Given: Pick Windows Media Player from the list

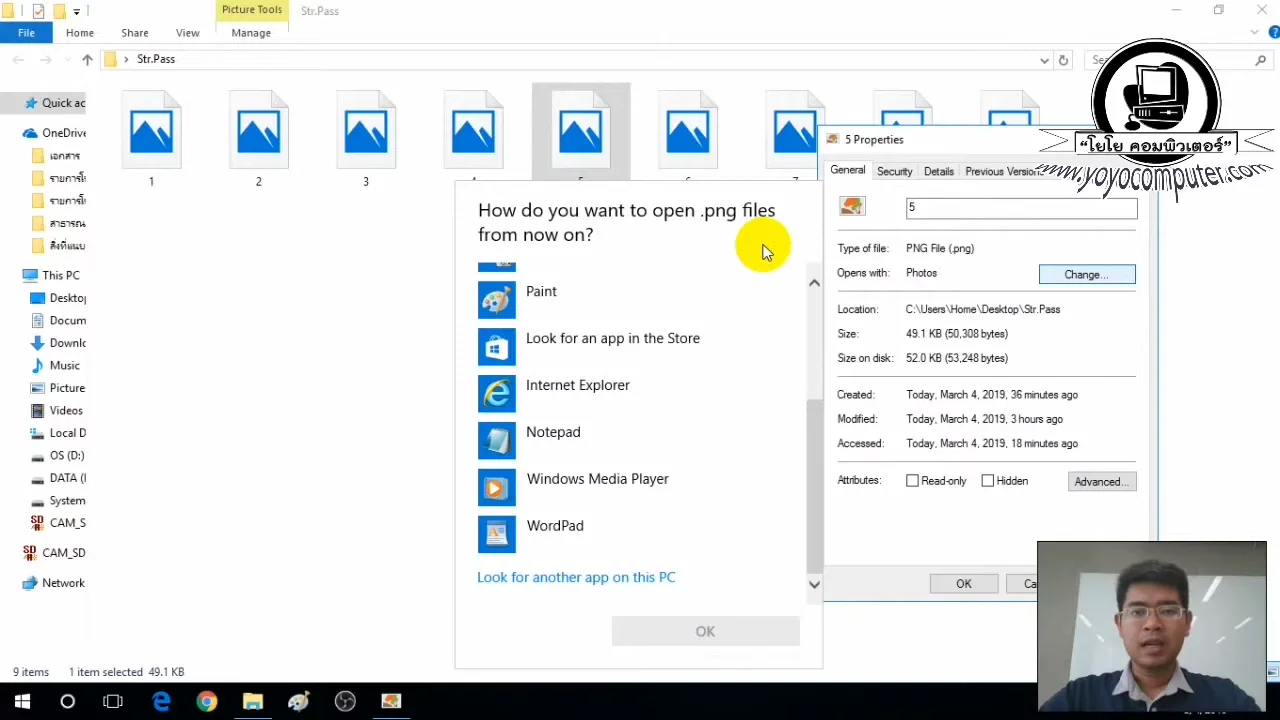Looking at the screenshot, I should [x=597, y=479].
